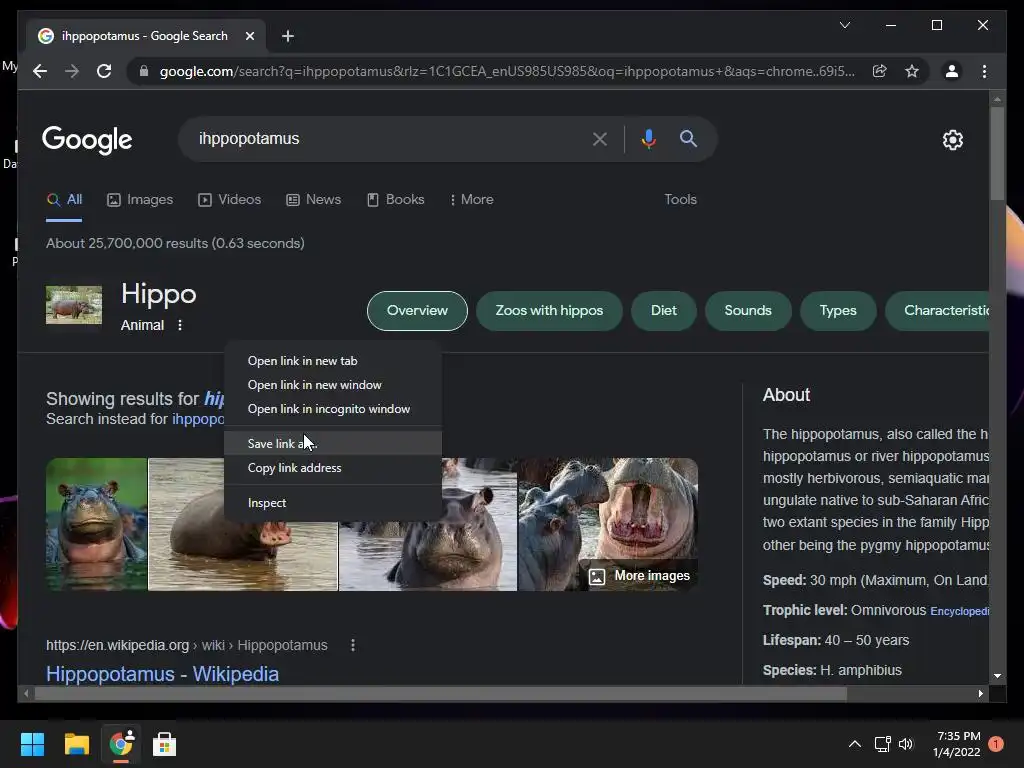Click the forward navigation arrow

[72, 71]
